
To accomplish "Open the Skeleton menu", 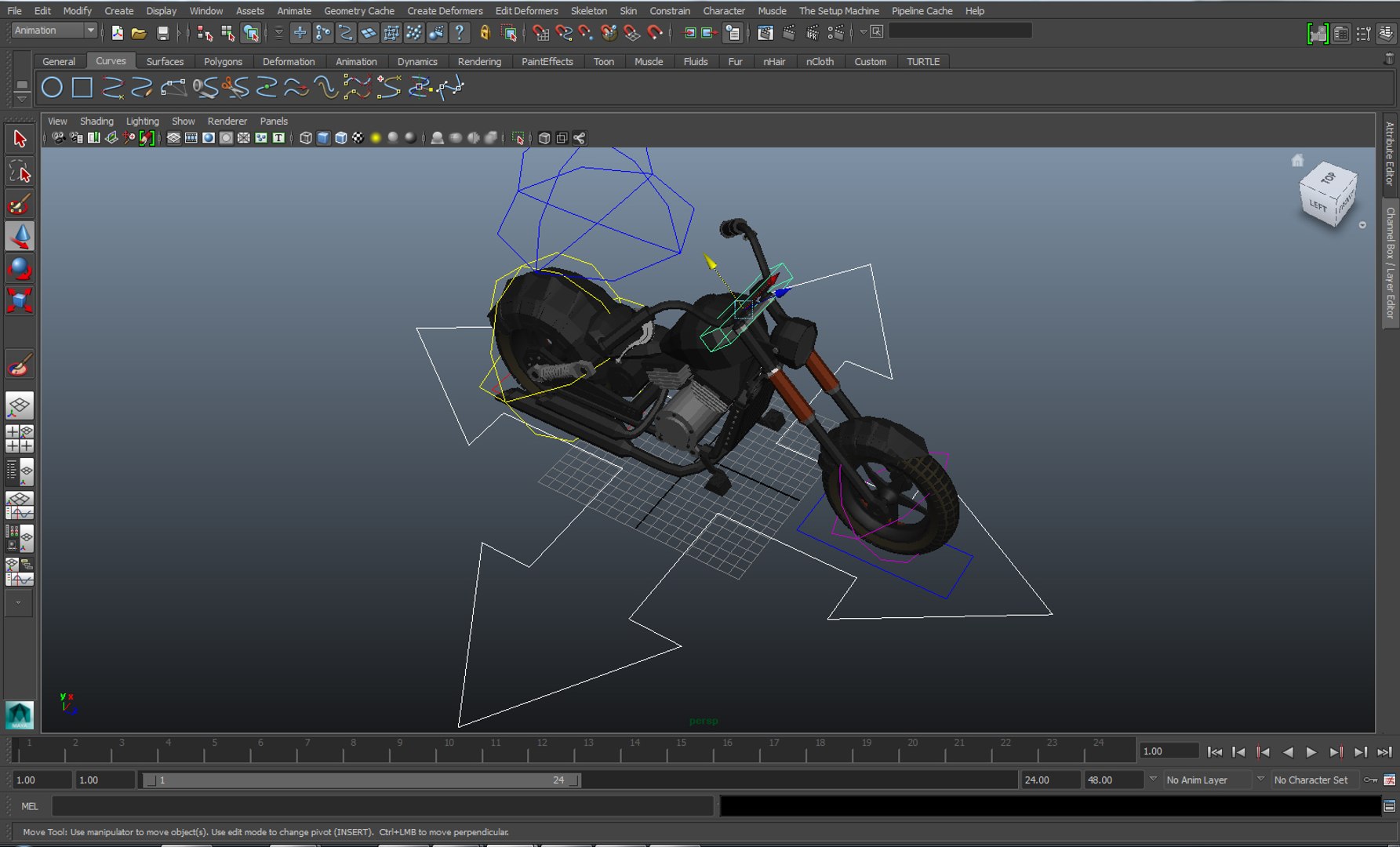I will click(588, 11).
